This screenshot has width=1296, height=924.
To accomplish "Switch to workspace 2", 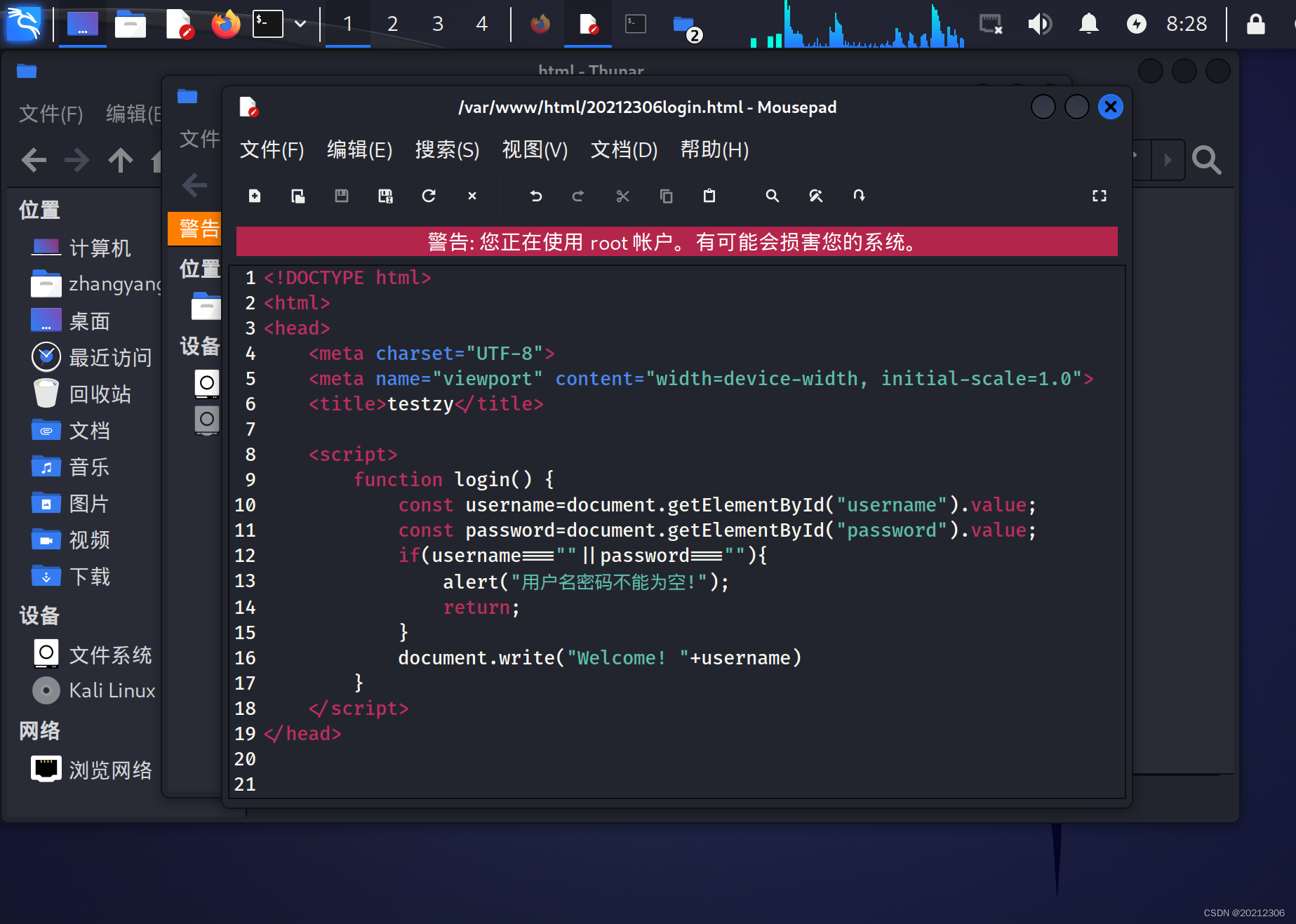I will (x=393, y=24).
